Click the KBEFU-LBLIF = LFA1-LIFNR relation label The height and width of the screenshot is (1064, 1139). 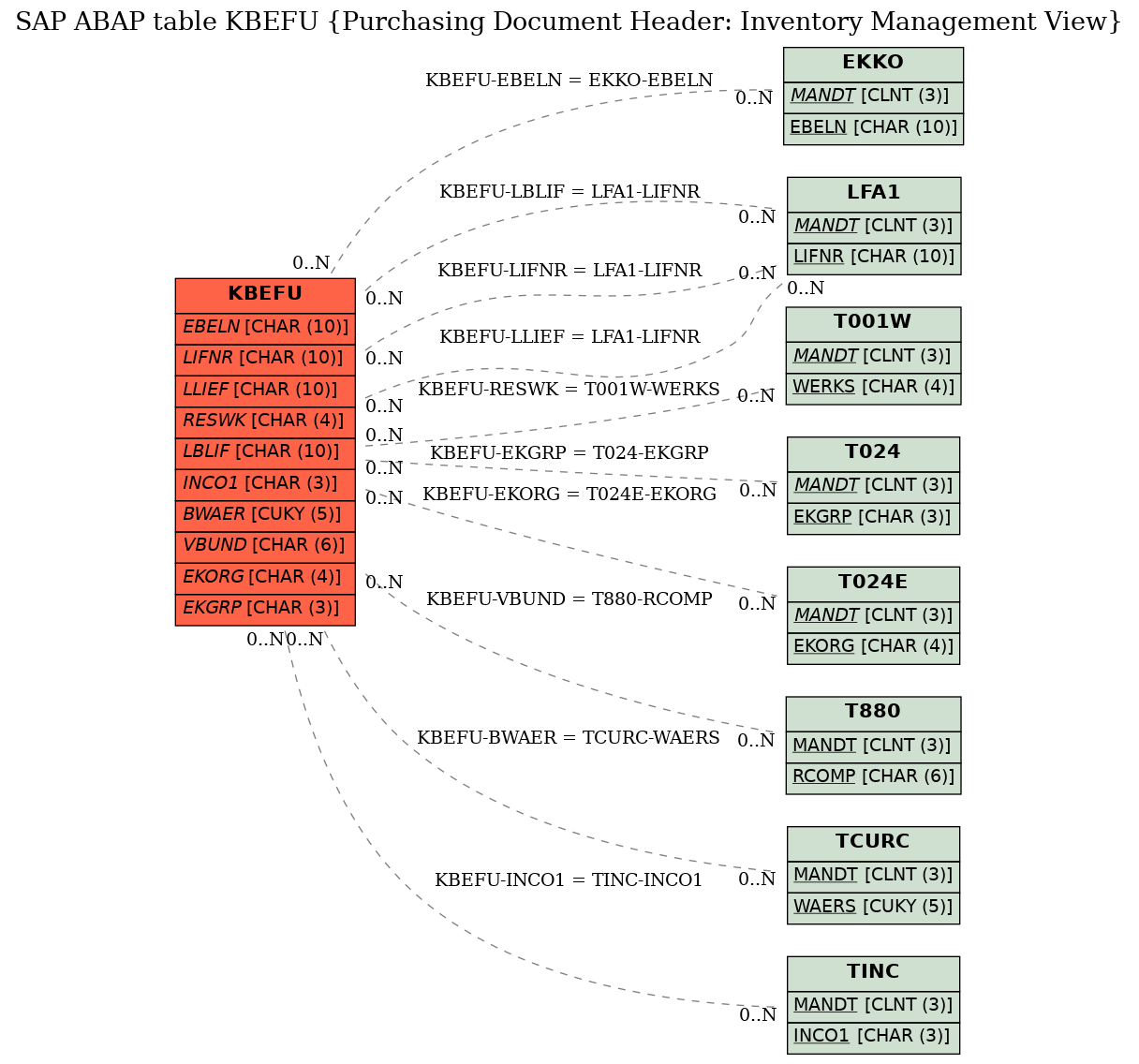tap(569, 192)
